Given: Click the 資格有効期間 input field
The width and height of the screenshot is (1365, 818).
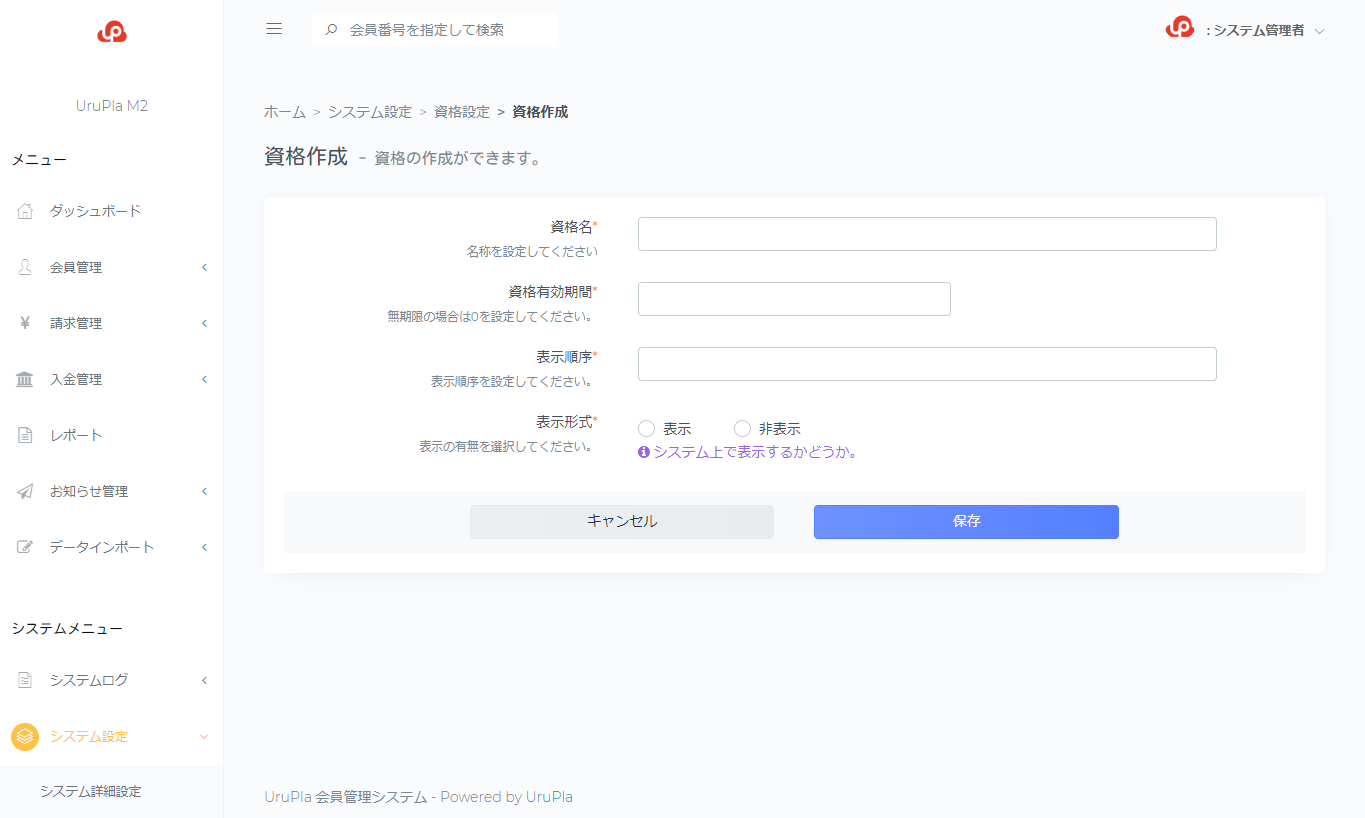Looking at the screenshot, I should [794, 299].
